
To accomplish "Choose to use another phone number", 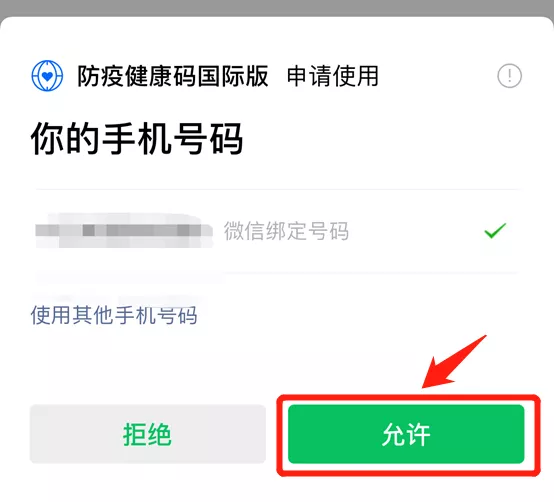I will click(114, 315).
